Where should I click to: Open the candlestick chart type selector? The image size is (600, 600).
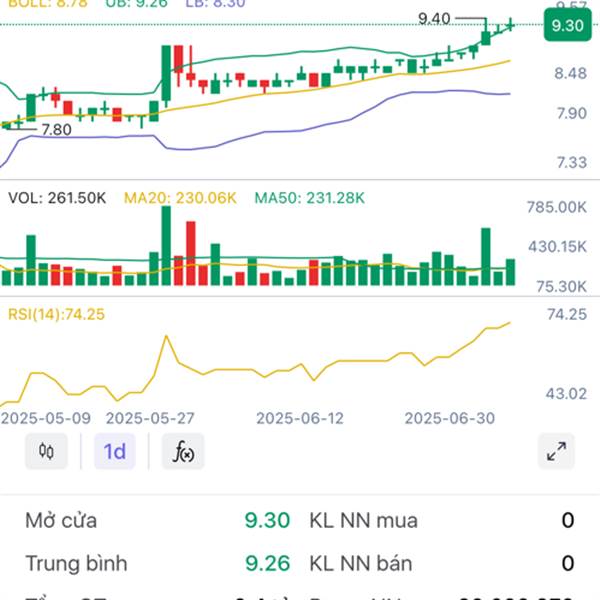point(46,451)
